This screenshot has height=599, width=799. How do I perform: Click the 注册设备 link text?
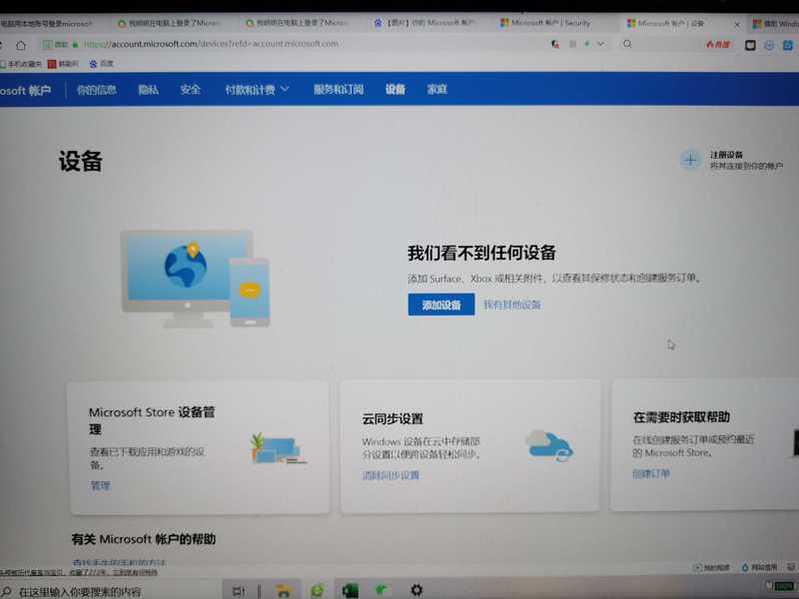[x=727, y=154]
